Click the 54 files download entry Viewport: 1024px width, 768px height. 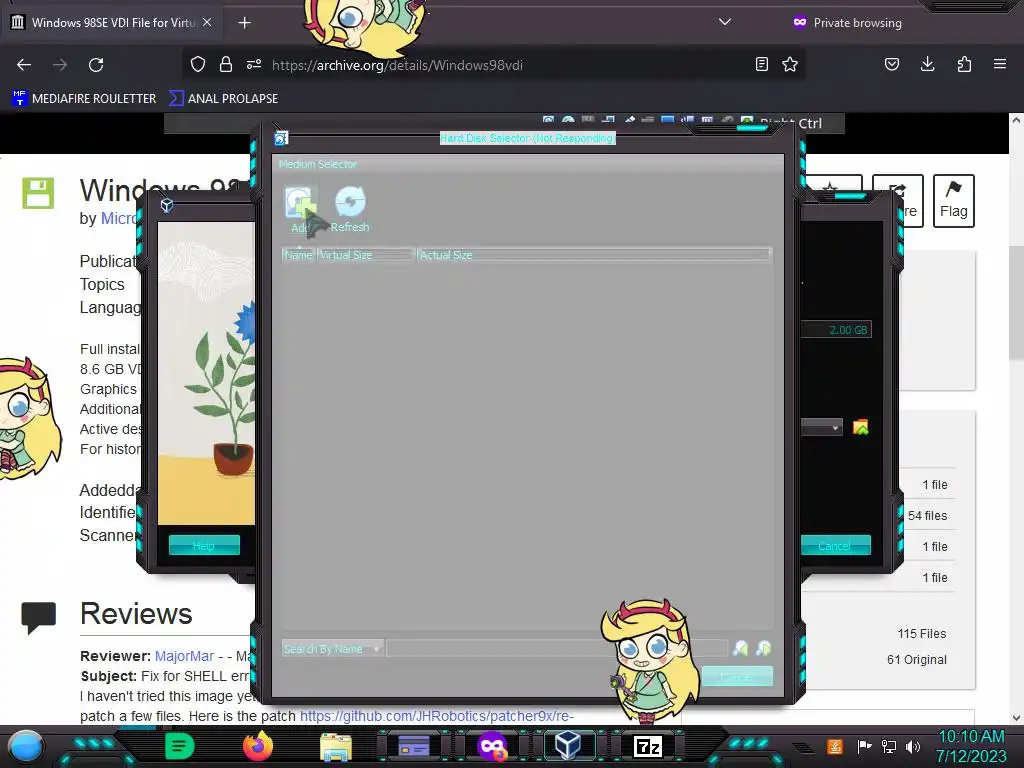(927, 515)
